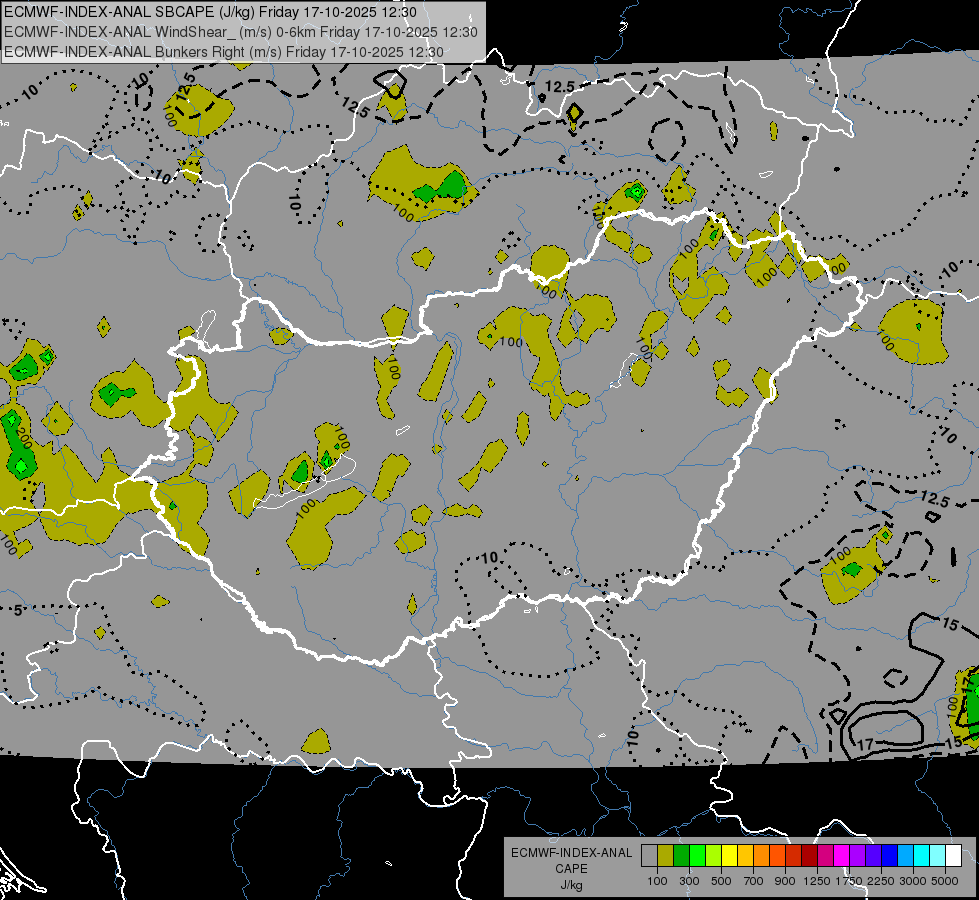
Task: Click the Bunkers Right (m/s) title line
Action: (224, 52)
